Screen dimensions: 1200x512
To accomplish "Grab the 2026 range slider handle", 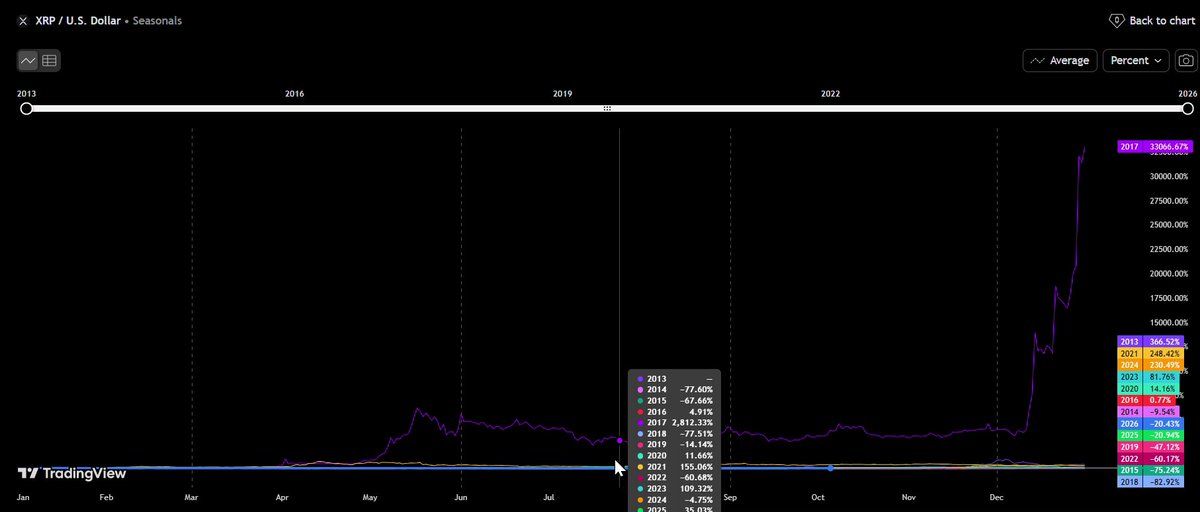I will [x=1188, y=108].
